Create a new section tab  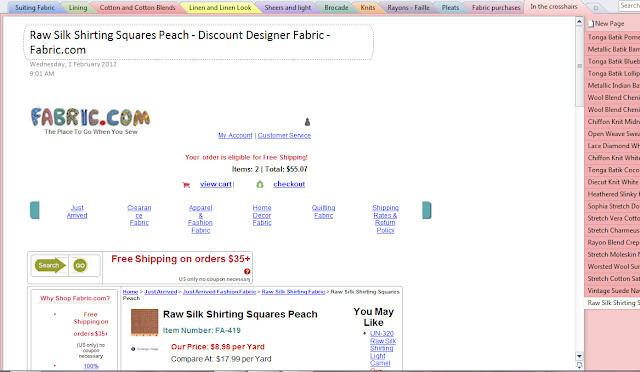pos(596,7)
